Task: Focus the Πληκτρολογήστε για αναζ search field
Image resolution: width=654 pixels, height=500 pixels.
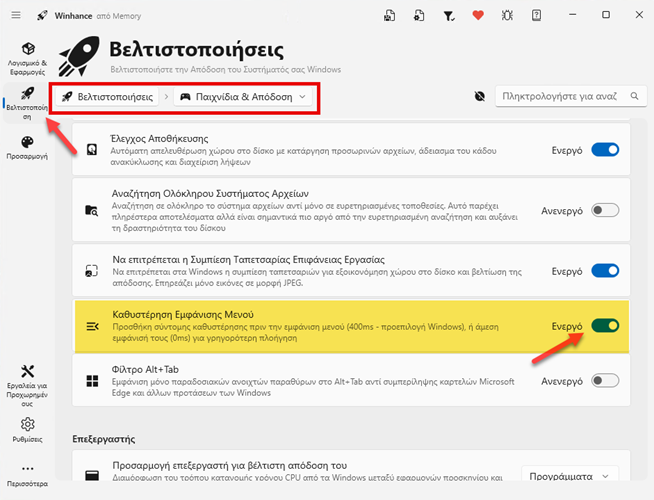Action: click(x=571, y=96)
